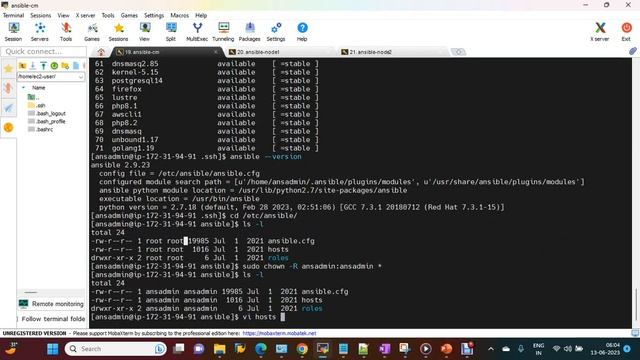640x360 pixels.
Task: Show hidden system tray icons
Action: (491, 349)
